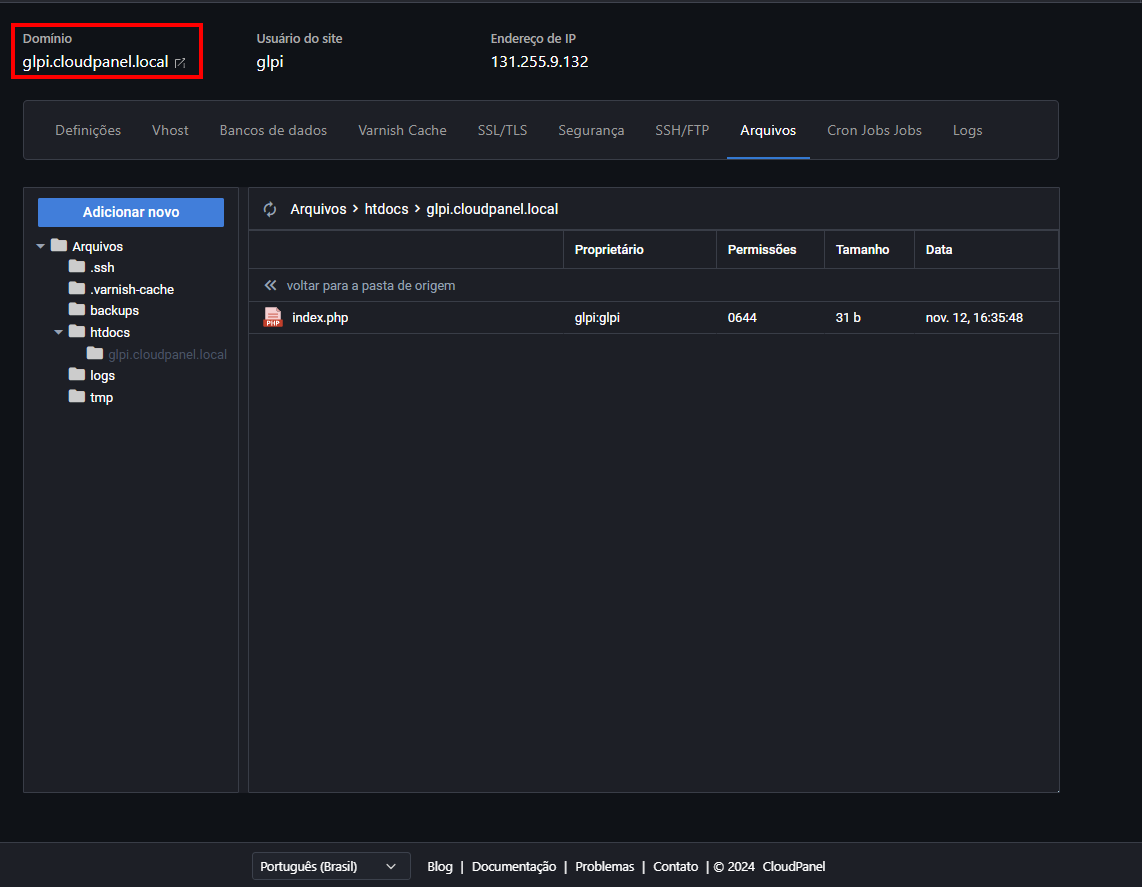Collapse the htdocs folder arrow

pyautogui.click(x=58, y=332)
